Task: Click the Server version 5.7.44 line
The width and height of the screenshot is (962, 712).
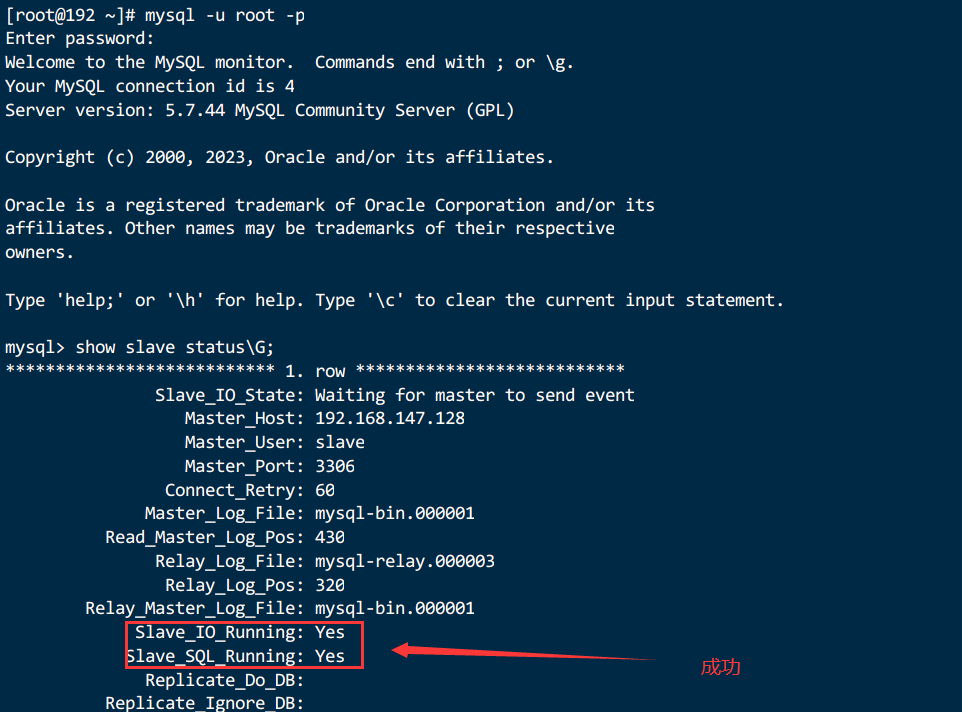Action: click(260, 110)
